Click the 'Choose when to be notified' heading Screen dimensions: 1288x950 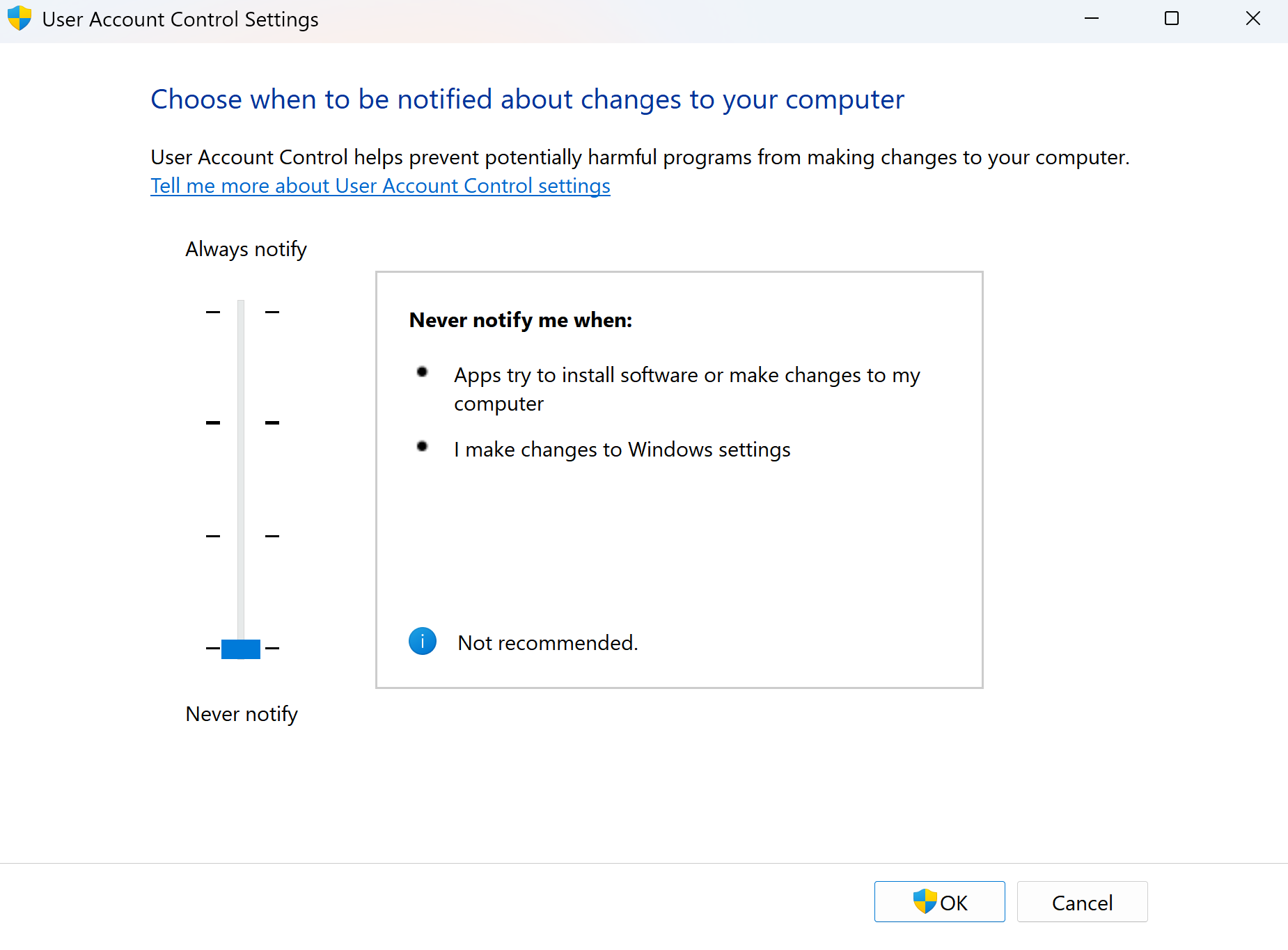[x=528, y=100]
